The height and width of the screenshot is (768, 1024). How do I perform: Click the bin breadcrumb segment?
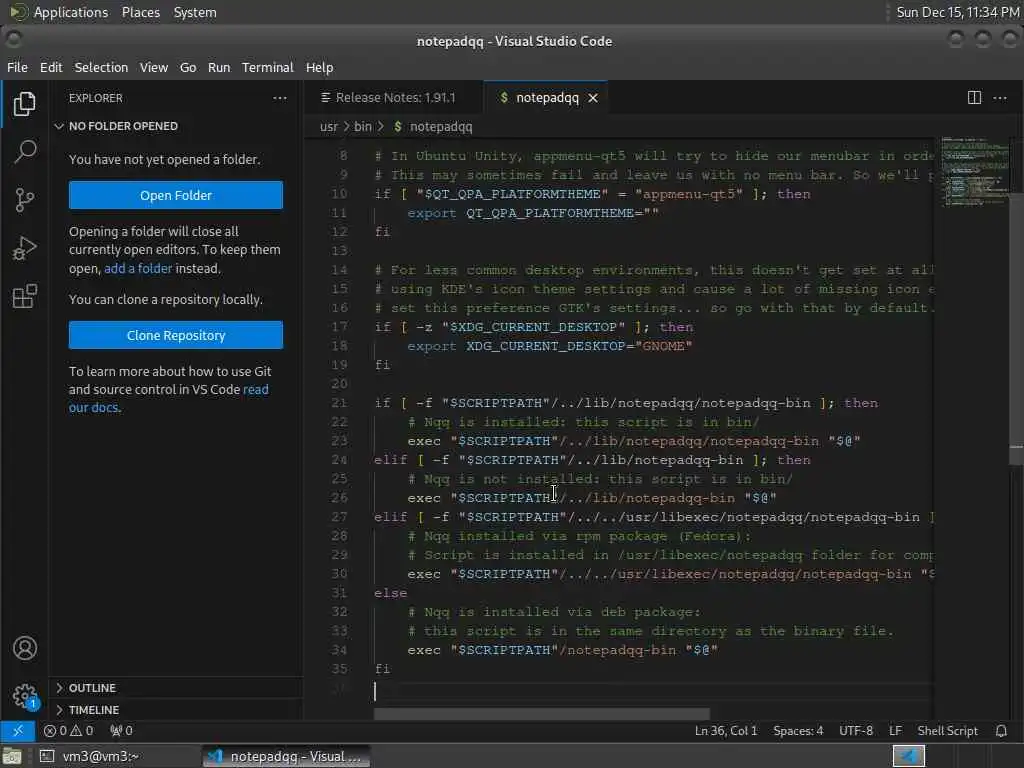(x=362, y=127)
